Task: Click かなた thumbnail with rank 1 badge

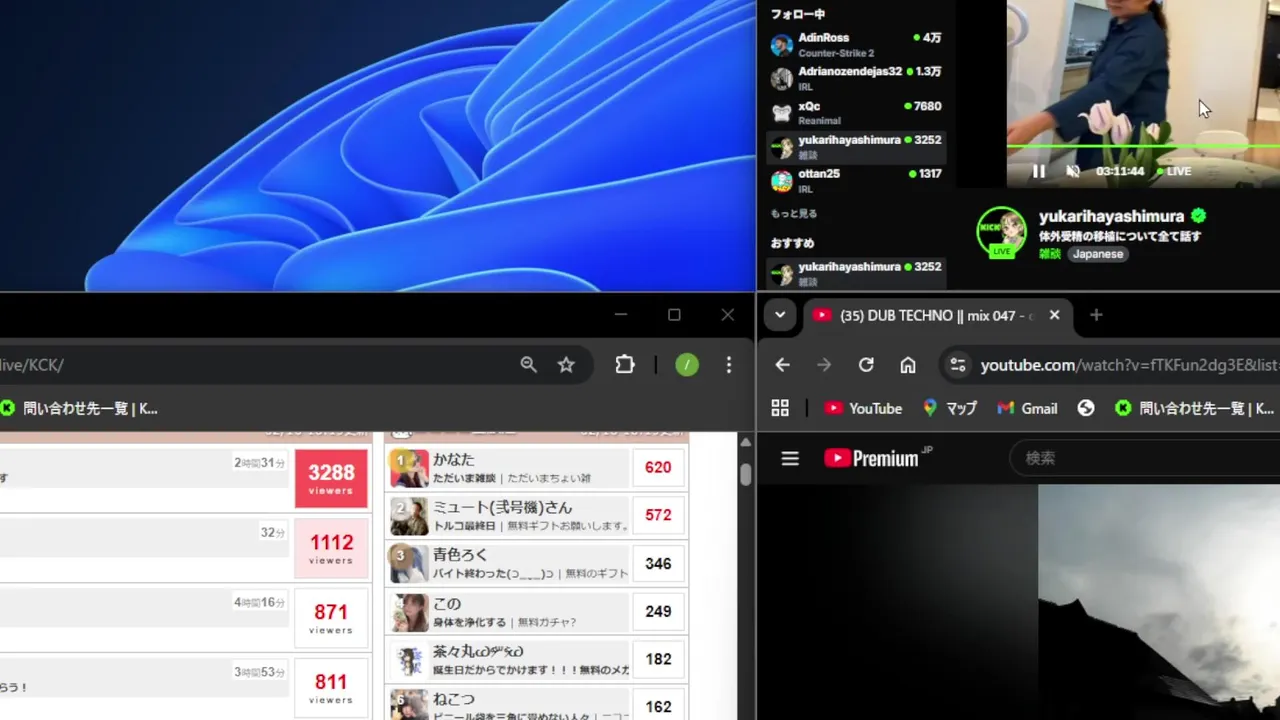Action: (x=409, y=468)
